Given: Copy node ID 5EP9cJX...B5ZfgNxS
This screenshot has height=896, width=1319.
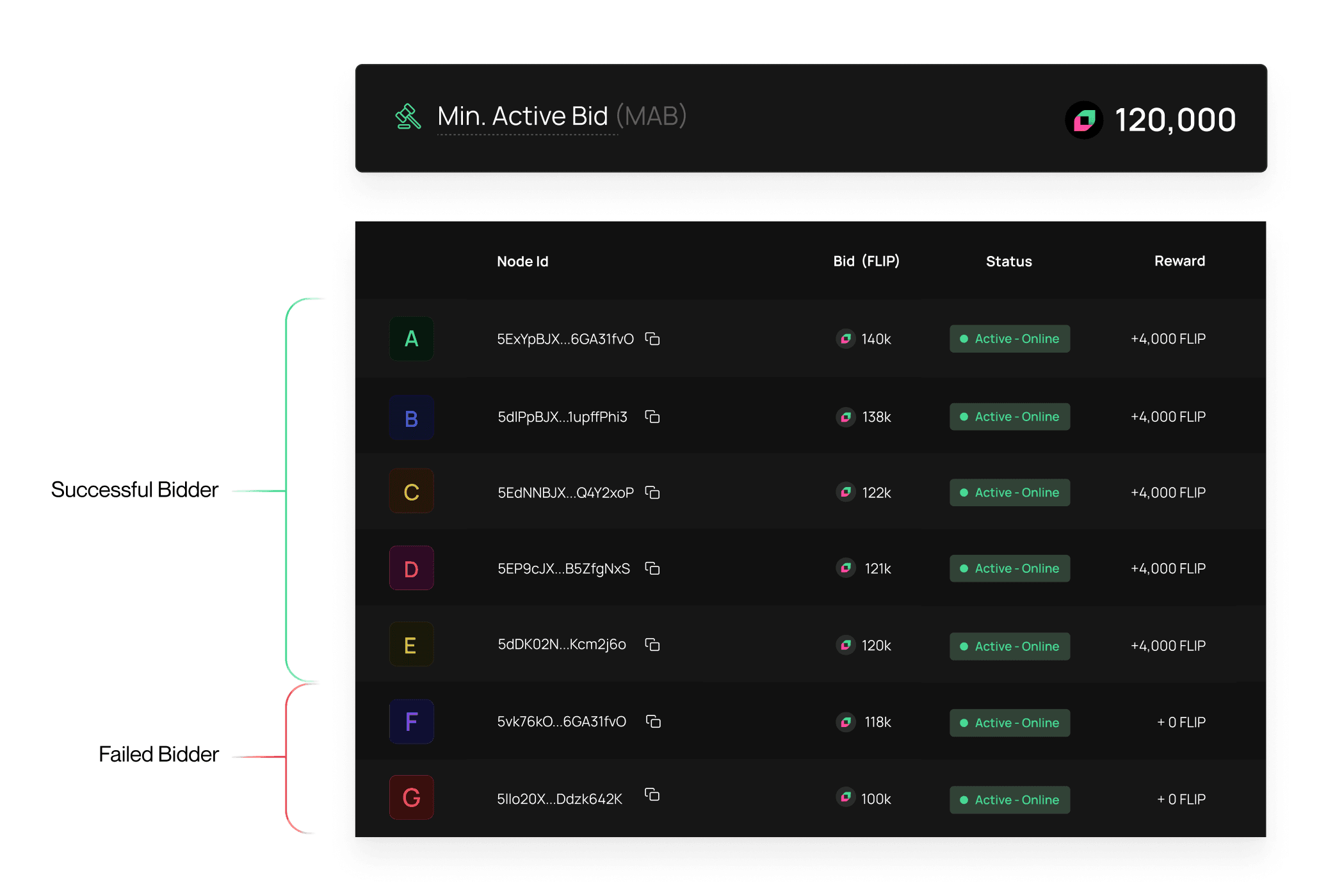Looking at the screenshot, I should (x=652, y=568).
